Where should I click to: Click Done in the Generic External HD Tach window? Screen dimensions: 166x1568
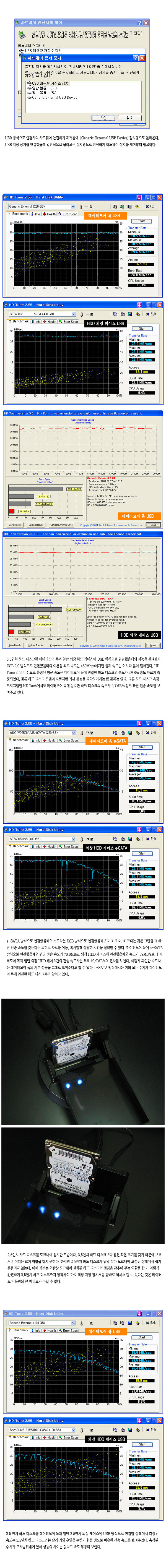click(x=153, y=525)
